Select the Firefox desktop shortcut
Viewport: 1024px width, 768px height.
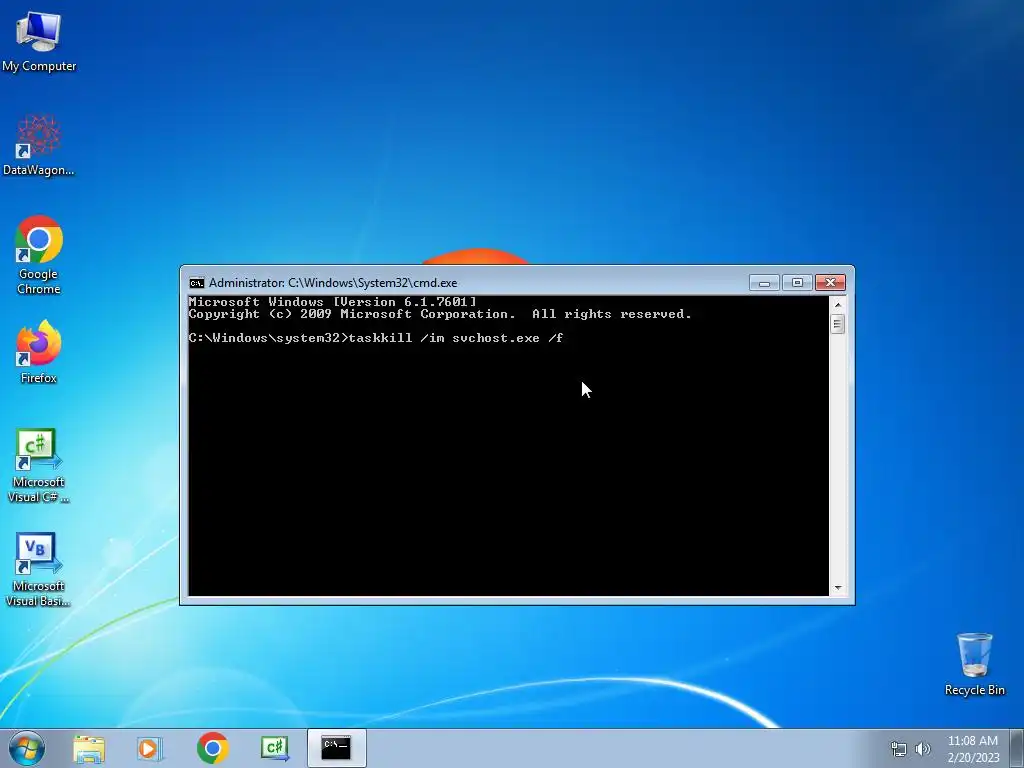click(x=39, y=351)
